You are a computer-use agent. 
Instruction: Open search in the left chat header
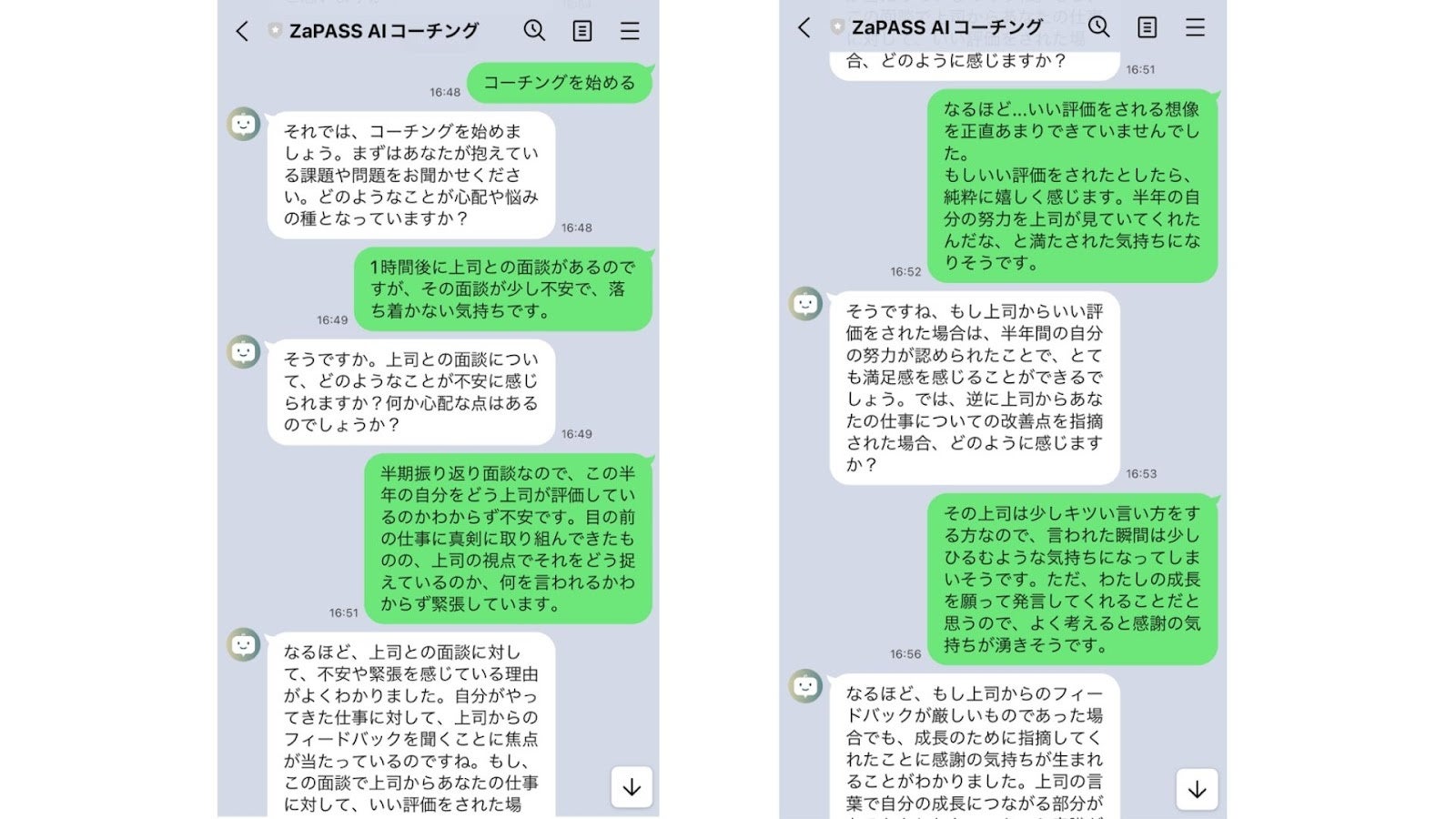(x=534, y=30)
